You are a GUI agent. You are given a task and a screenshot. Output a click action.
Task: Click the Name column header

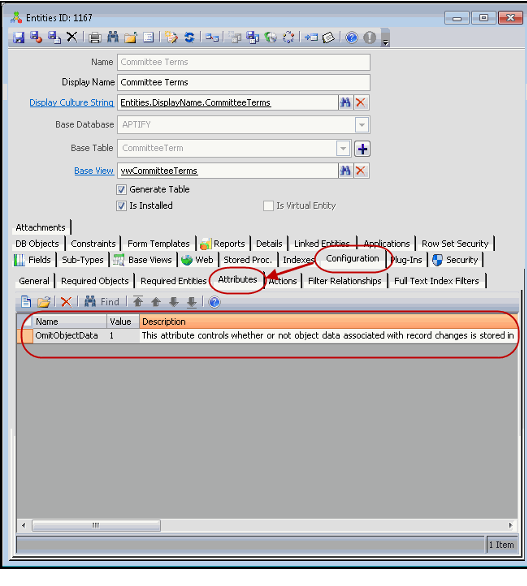click(x=69, y=322)
